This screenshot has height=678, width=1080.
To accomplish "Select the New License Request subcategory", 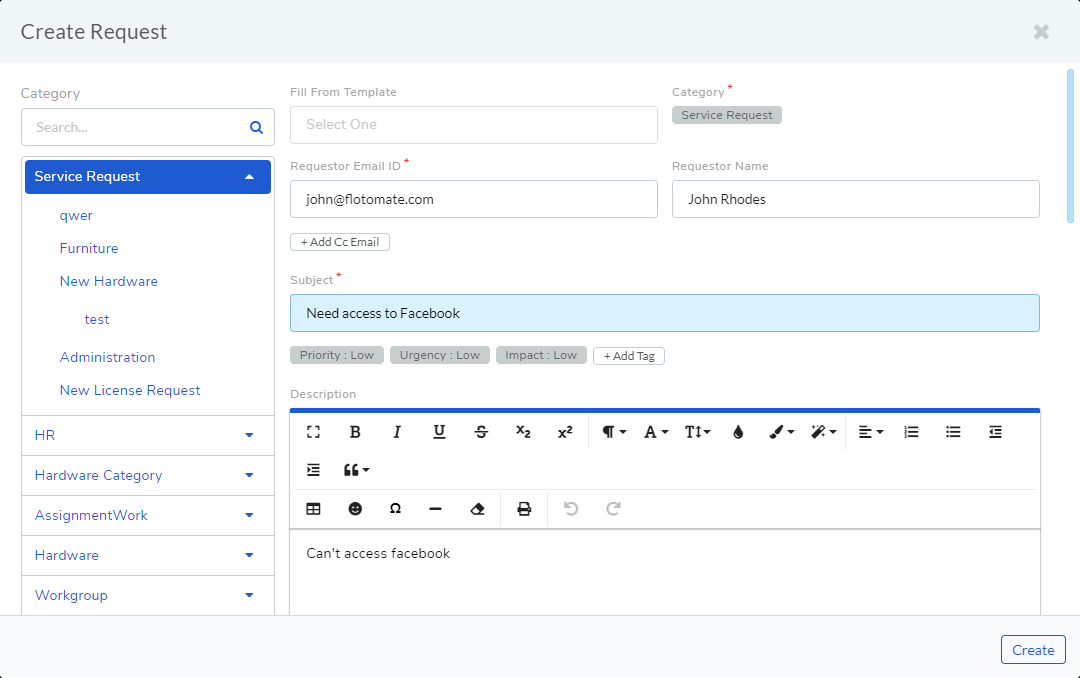I will pos(130,391).
